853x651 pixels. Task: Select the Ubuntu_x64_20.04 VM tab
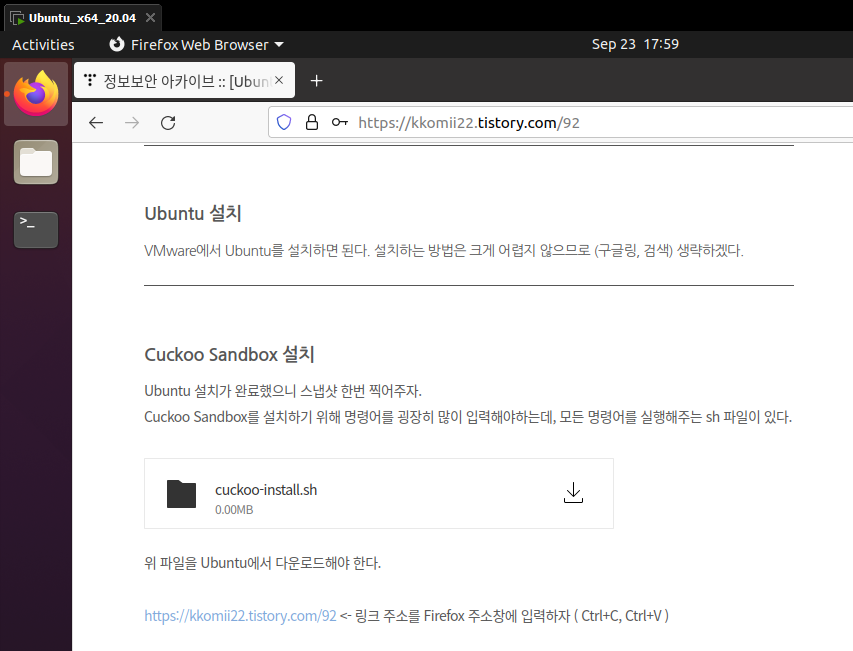[82, 18]
